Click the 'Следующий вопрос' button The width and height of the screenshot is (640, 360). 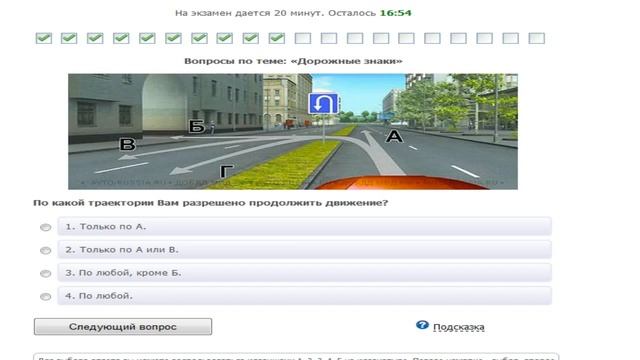pos(123,327)
